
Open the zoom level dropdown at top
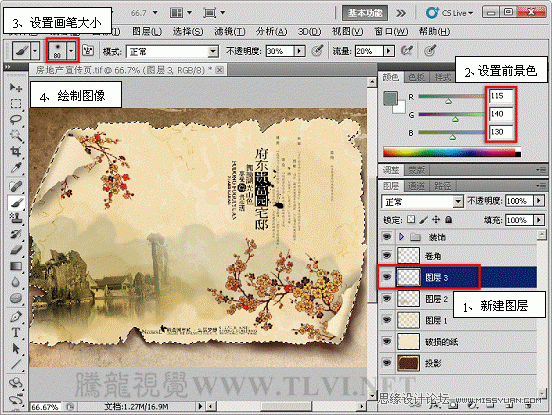155,13
